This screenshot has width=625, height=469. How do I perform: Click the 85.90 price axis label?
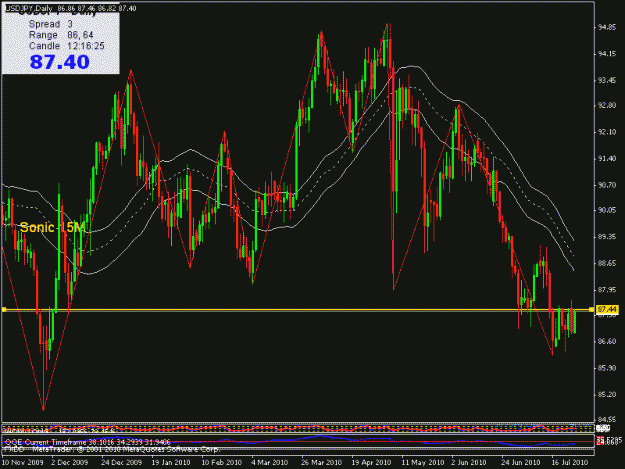click(607, 368)
